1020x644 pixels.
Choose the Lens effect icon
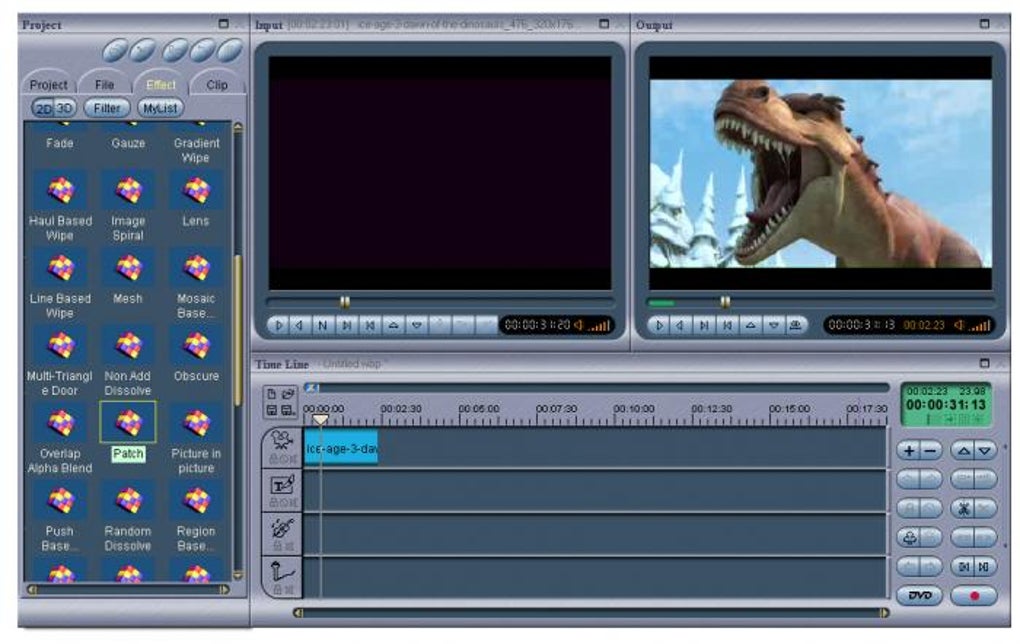tap(196, 190)
